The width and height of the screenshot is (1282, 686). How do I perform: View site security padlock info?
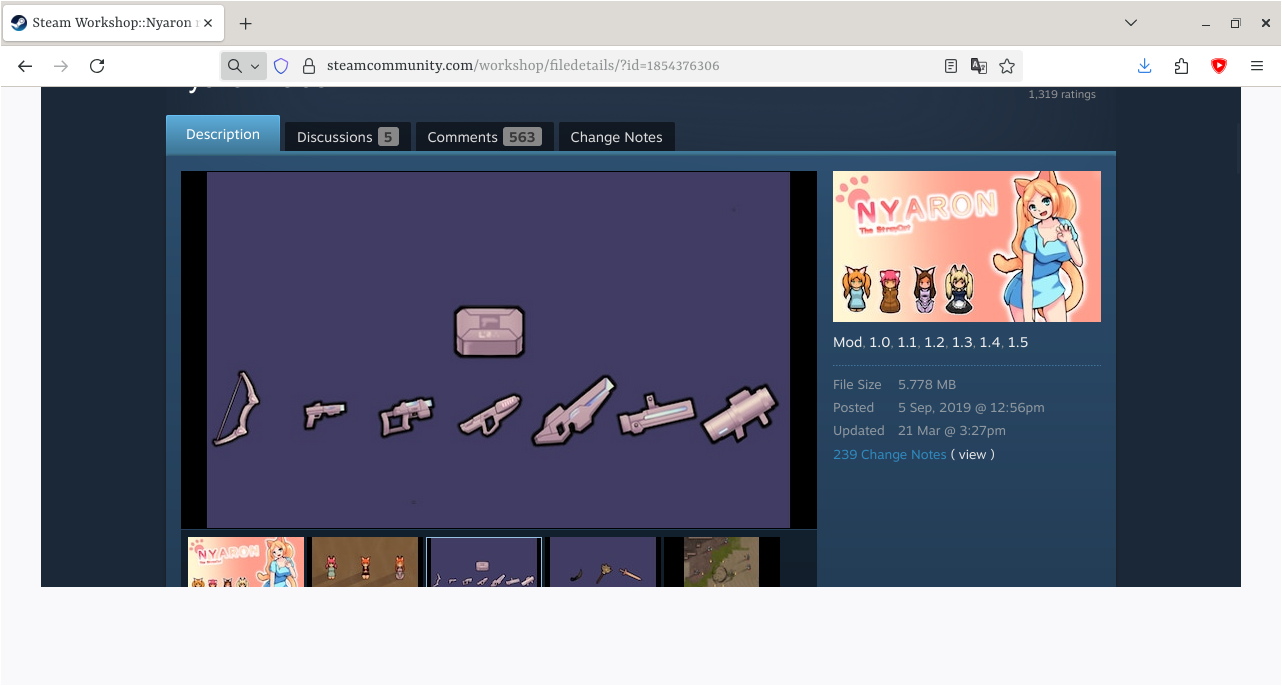coord(309,66)
